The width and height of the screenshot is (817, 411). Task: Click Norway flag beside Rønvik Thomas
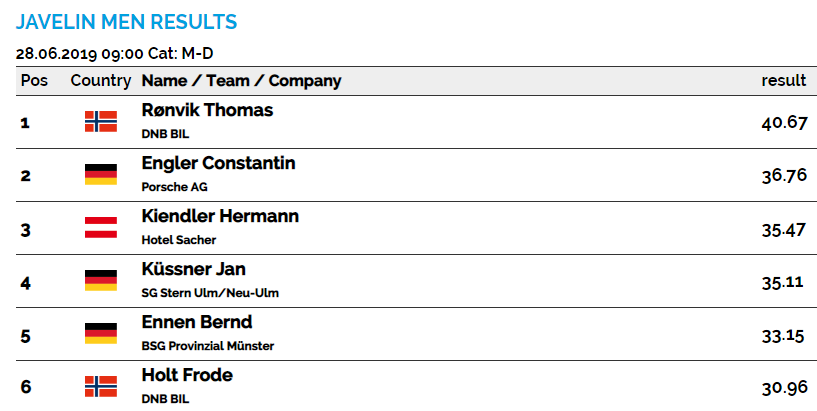101,121
